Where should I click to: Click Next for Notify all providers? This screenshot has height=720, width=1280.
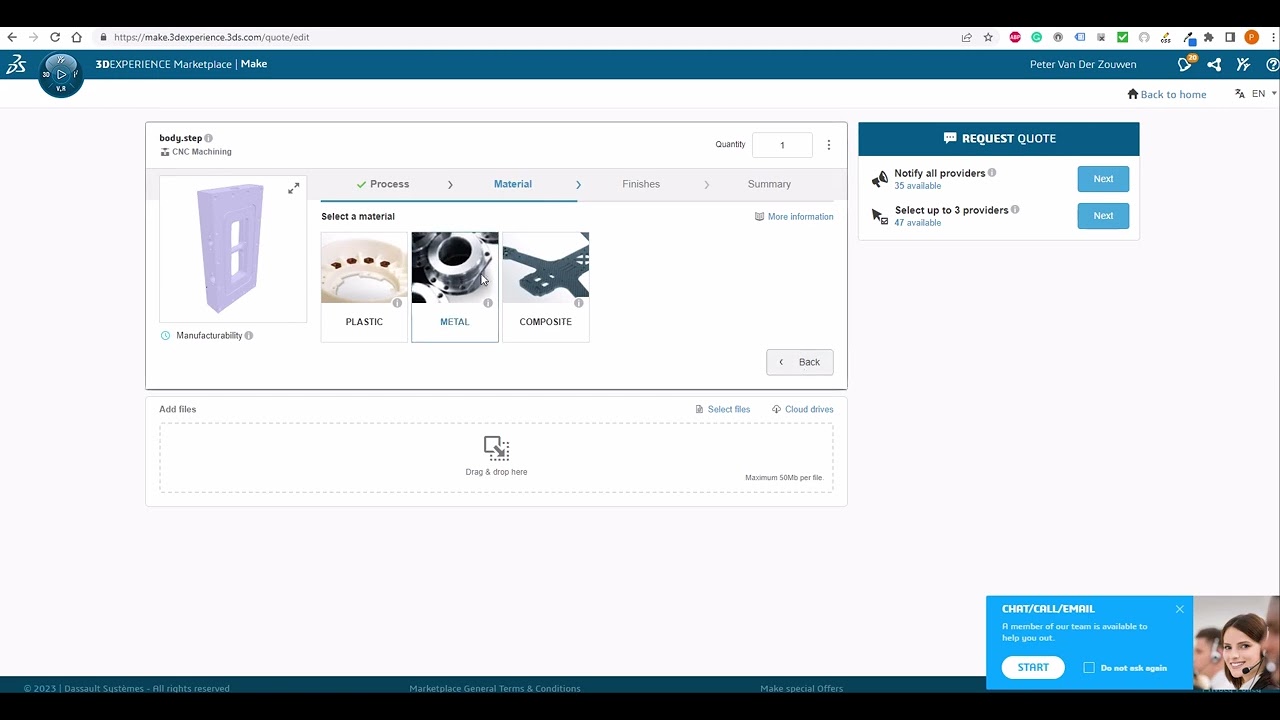pyautogui.click(x=1103, y=179)
